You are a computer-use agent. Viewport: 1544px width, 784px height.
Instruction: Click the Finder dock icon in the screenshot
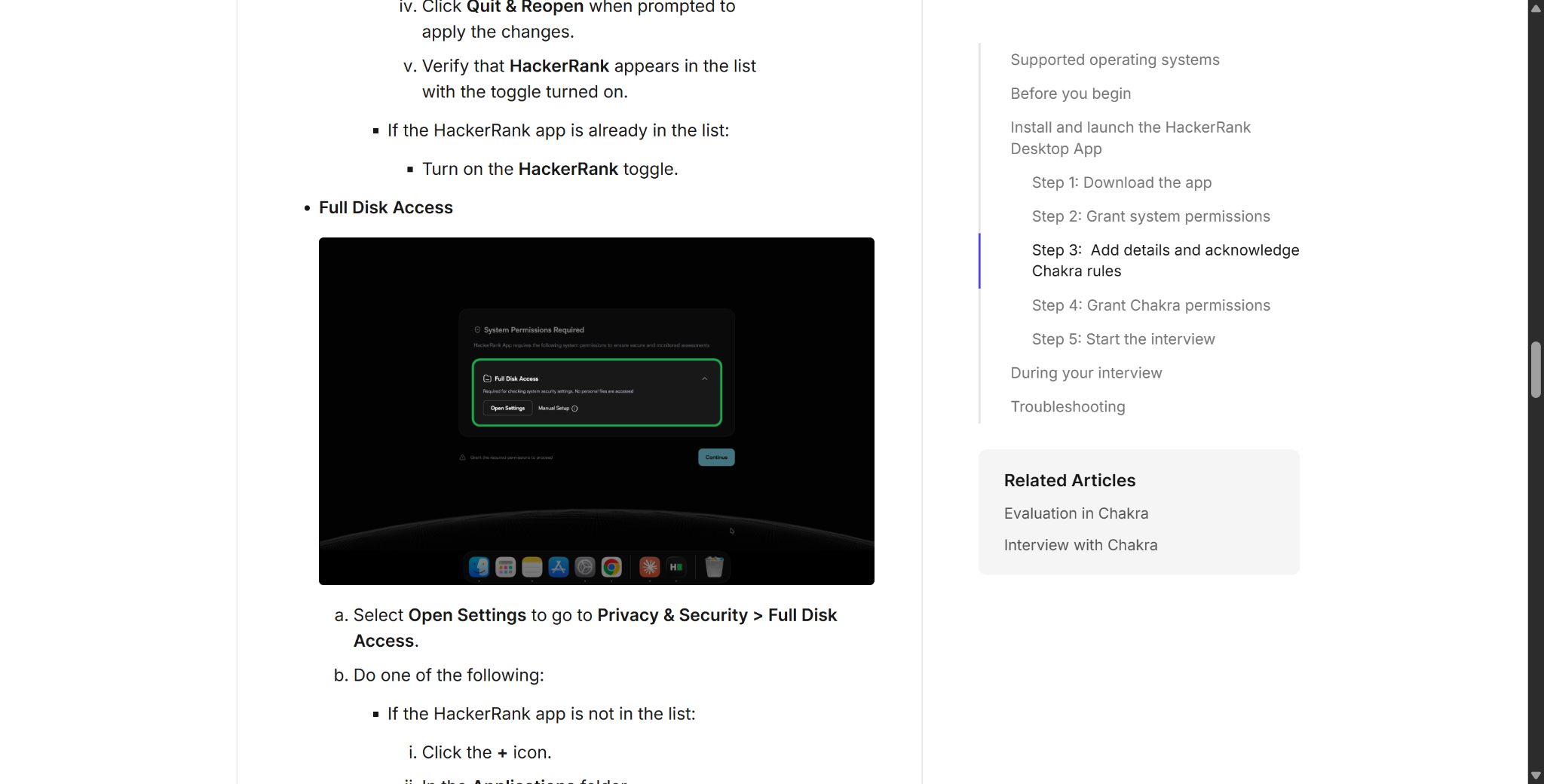[x=479, y=567]
